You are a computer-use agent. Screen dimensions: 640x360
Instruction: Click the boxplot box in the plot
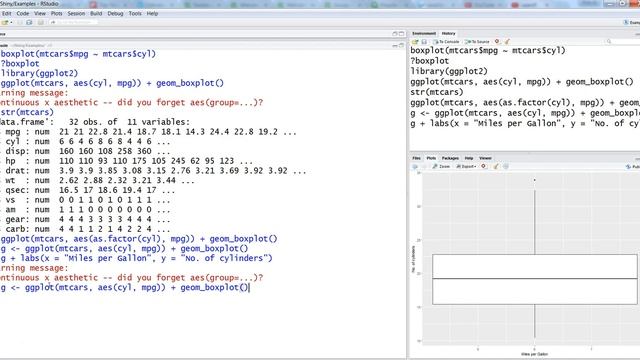point(535,280)
